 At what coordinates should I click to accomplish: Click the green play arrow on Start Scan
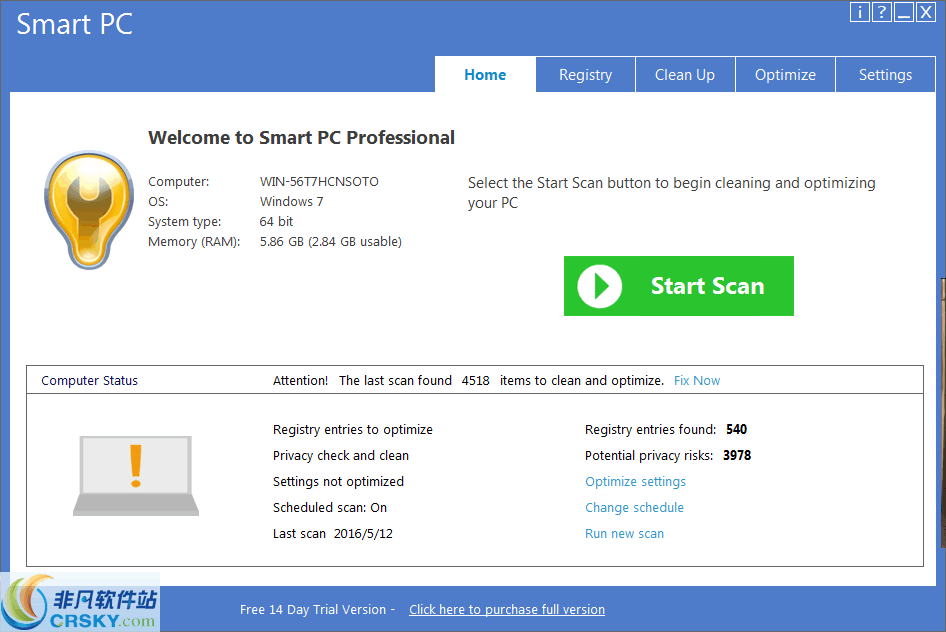(x=598, y=286)
